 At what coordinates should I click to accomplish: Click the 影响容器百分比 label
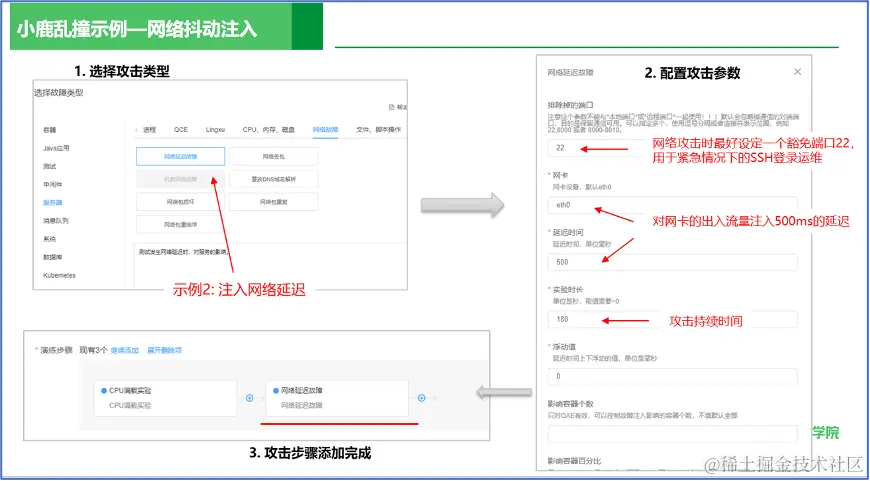pyautogui.click(x=574, y=461)
